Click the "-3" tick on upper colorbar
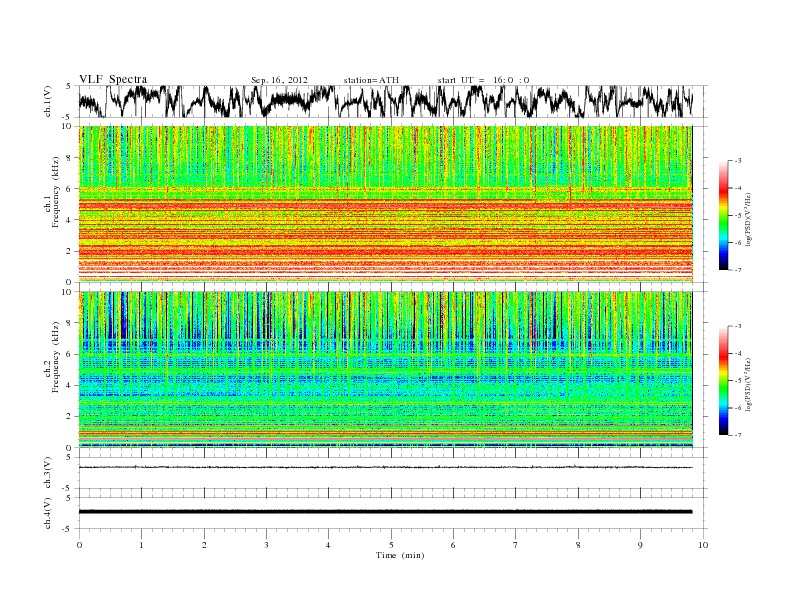This screenshot has height=612, width=792. click(x=737, y=161)
